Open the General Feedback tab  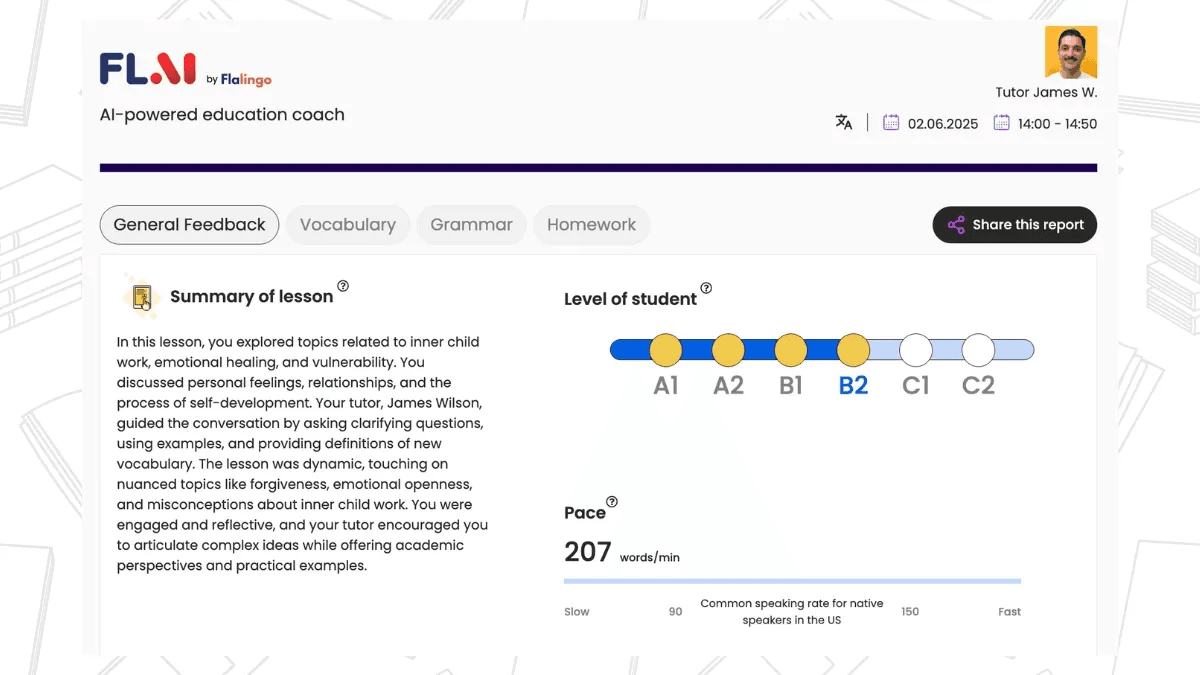pos(189,225)
